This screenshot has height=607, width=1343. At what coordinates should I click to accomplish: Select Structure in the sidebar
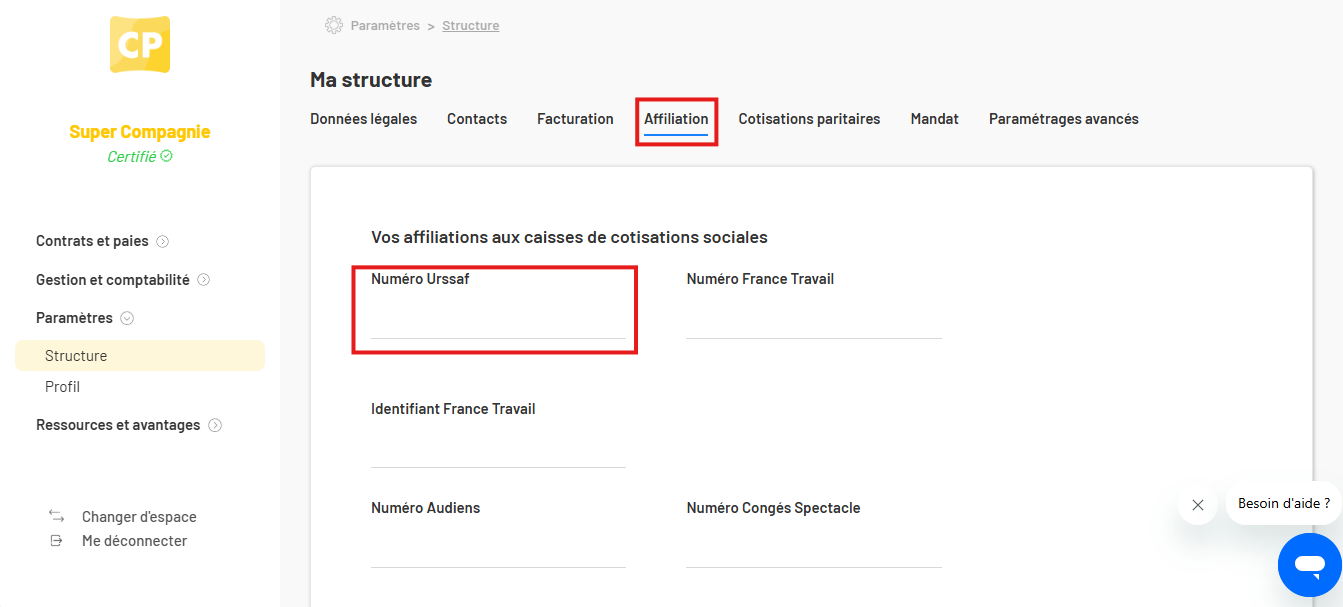[140, 356]
